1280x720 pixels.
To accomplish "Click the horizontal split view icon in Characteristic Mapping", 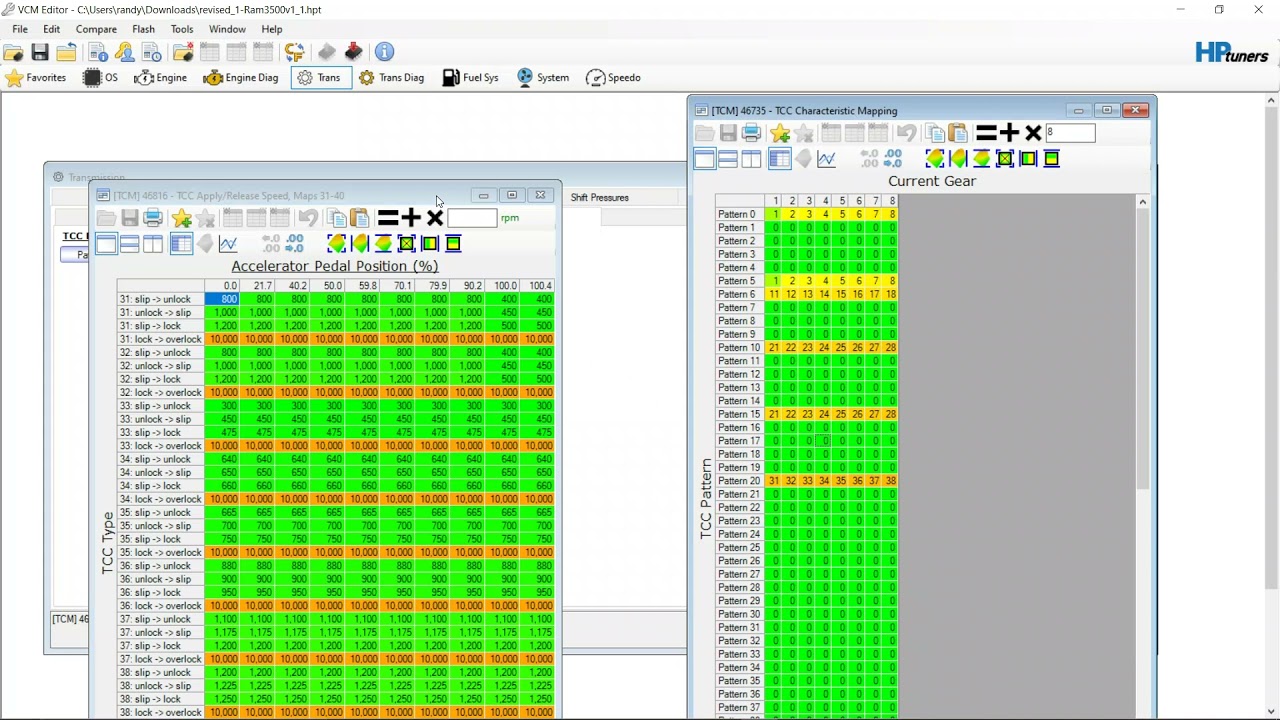I will pyautogui.click(x=728, y=159).
